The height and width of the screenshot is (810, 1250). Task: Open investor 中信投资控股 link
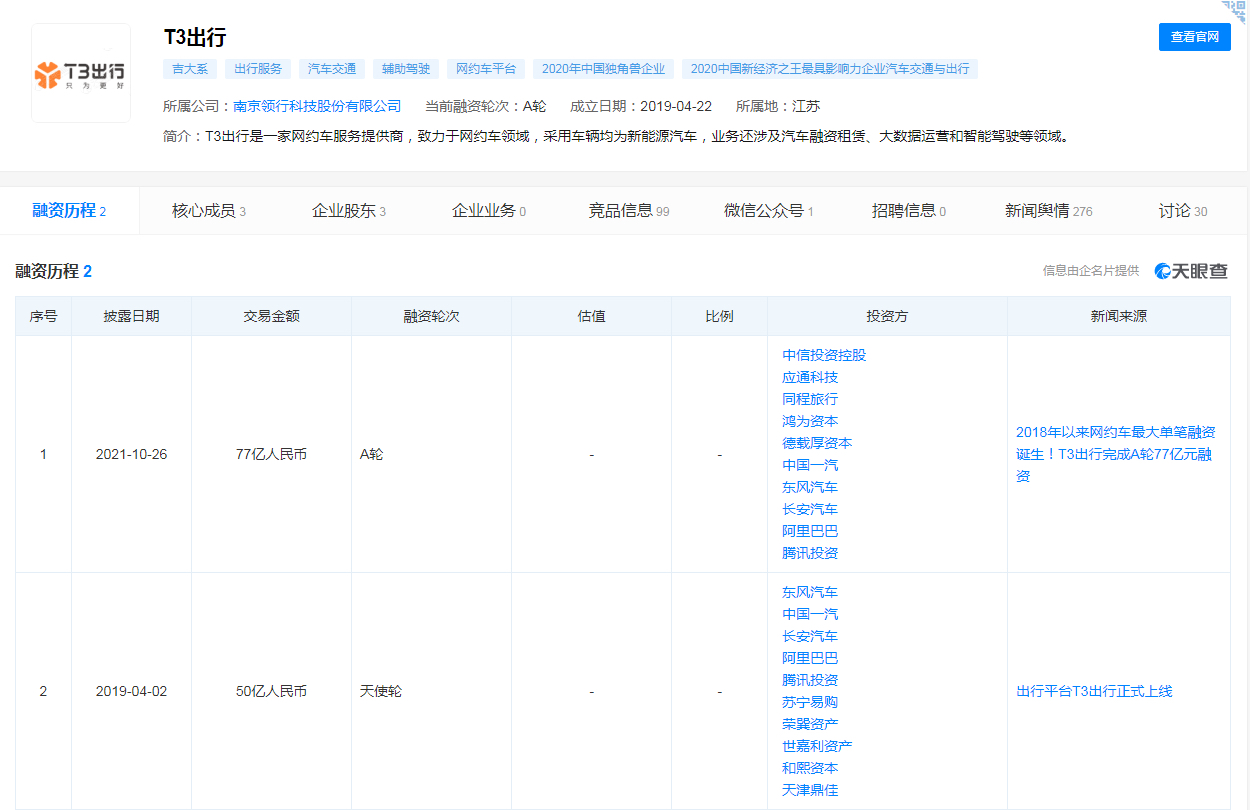[824, 355]
